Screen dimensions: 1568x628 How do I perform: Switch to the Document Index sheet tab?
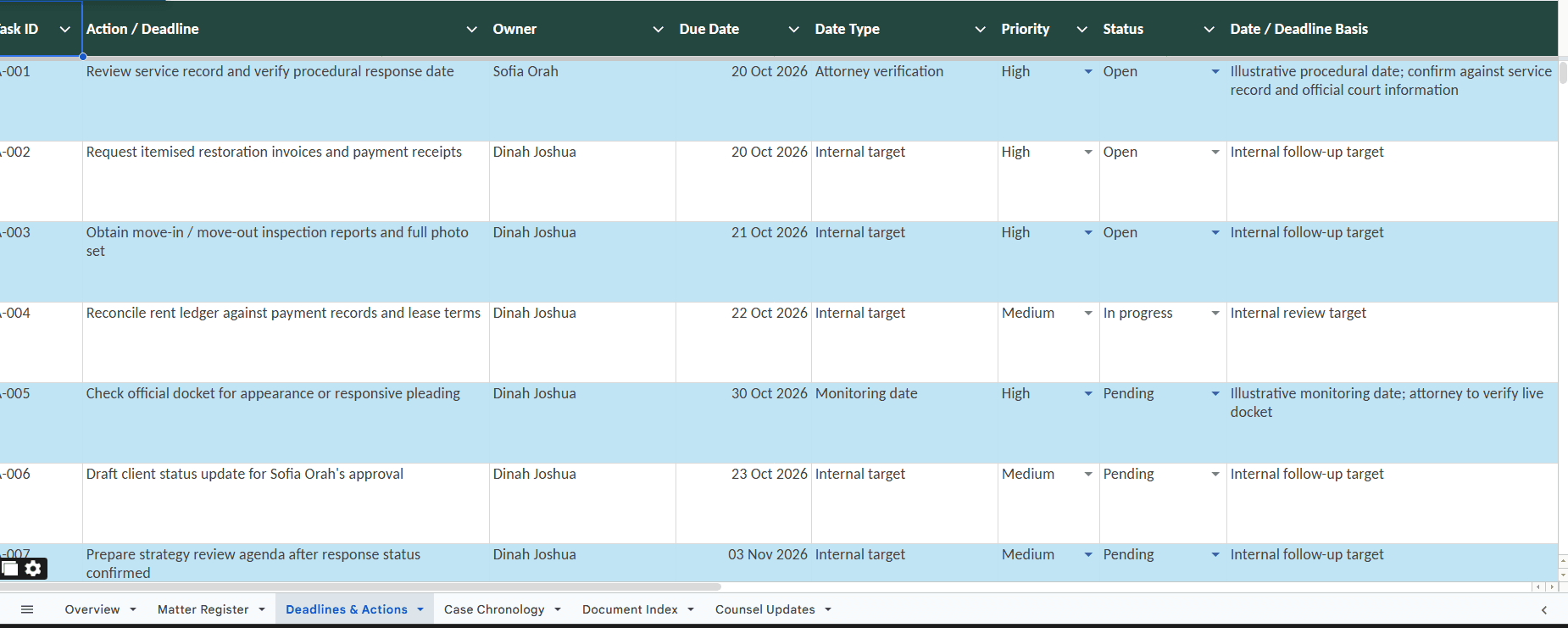630,609
